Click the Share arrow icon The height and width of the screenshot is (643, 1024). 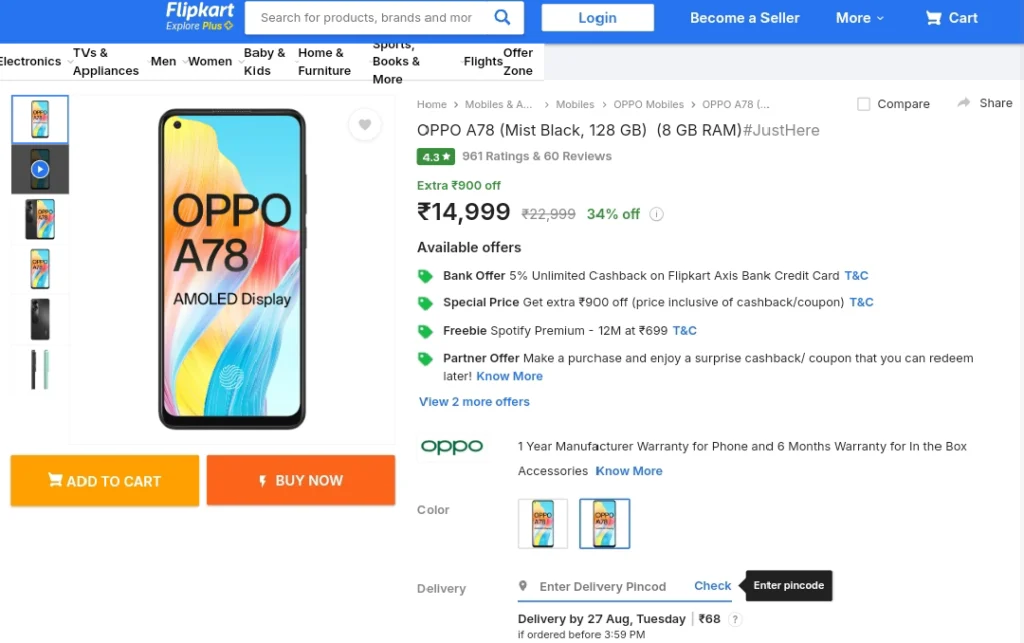click(963, 102)
